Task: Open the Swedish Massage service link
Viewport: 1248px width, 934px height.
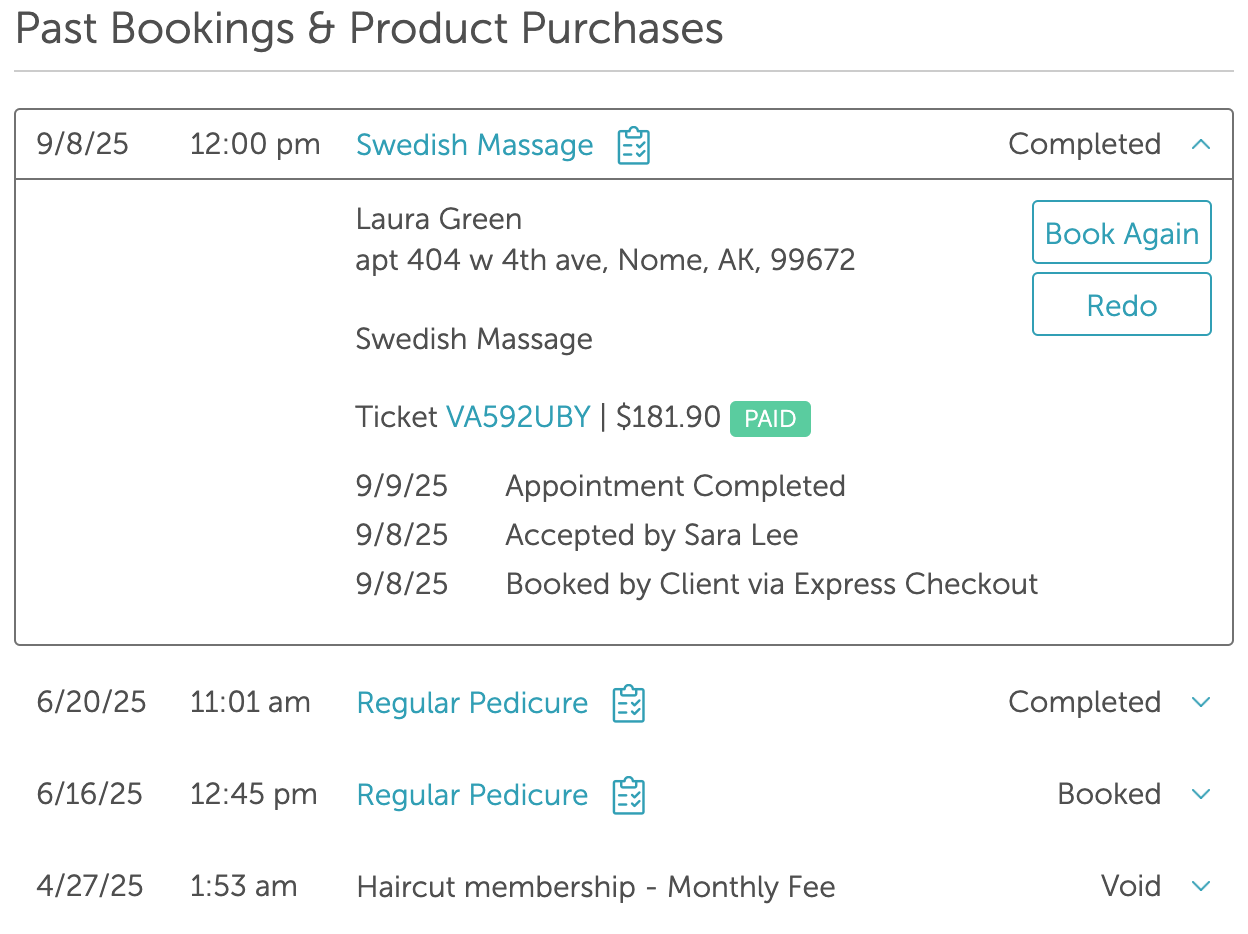Action: click(x=474, y=145)
